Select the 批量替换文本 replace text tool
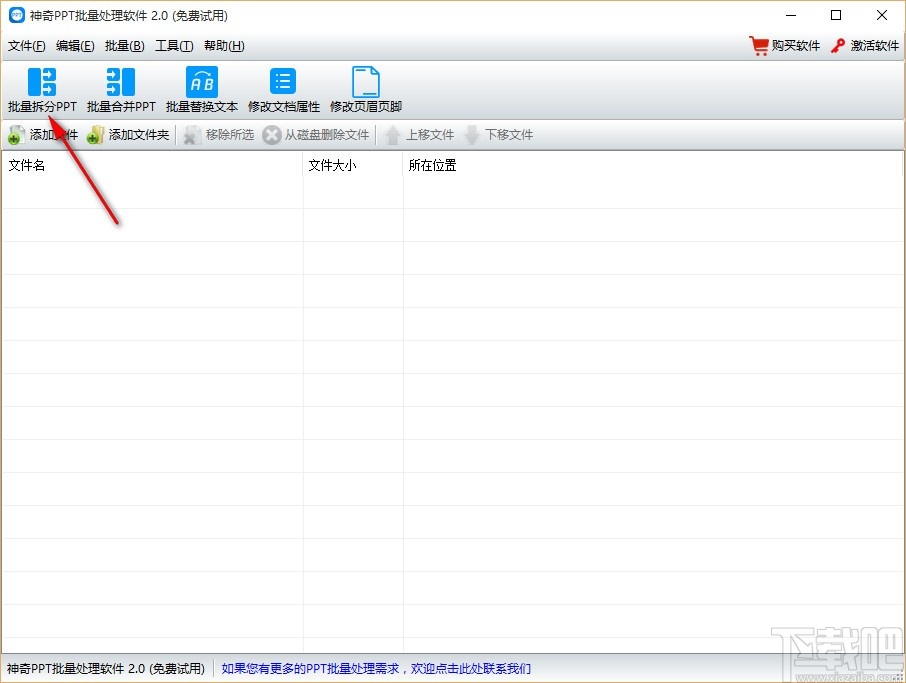906x683 pixels. point(202,90)
